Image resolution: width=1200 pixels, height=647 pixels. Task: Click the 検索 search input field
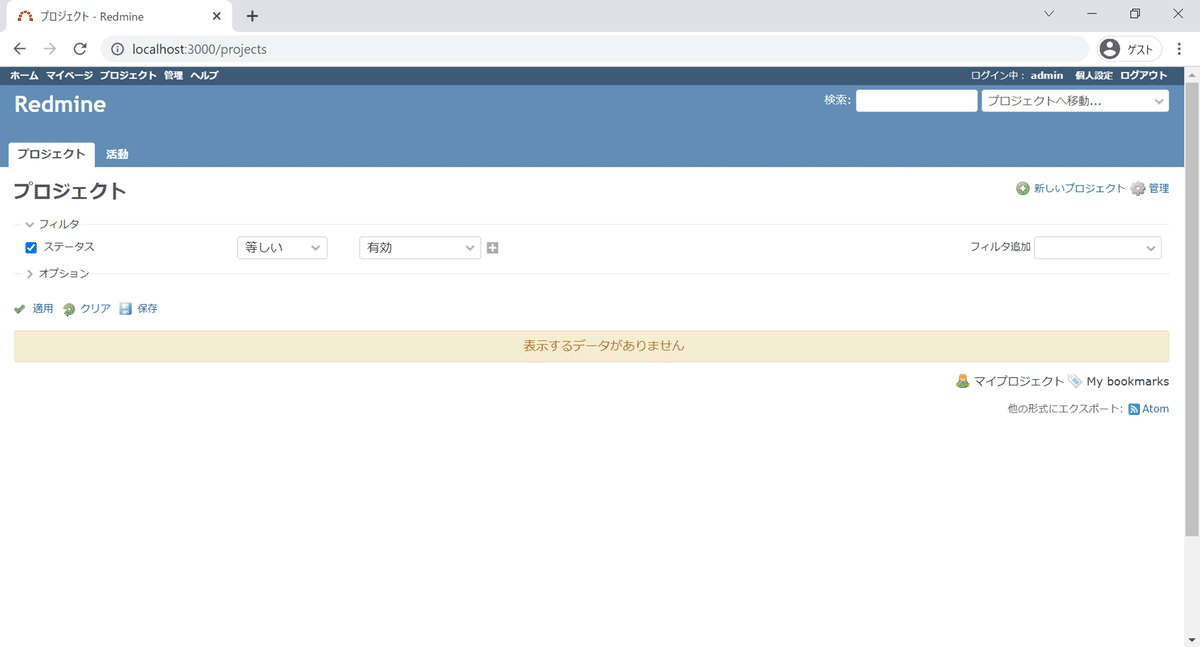click(916, 101)
